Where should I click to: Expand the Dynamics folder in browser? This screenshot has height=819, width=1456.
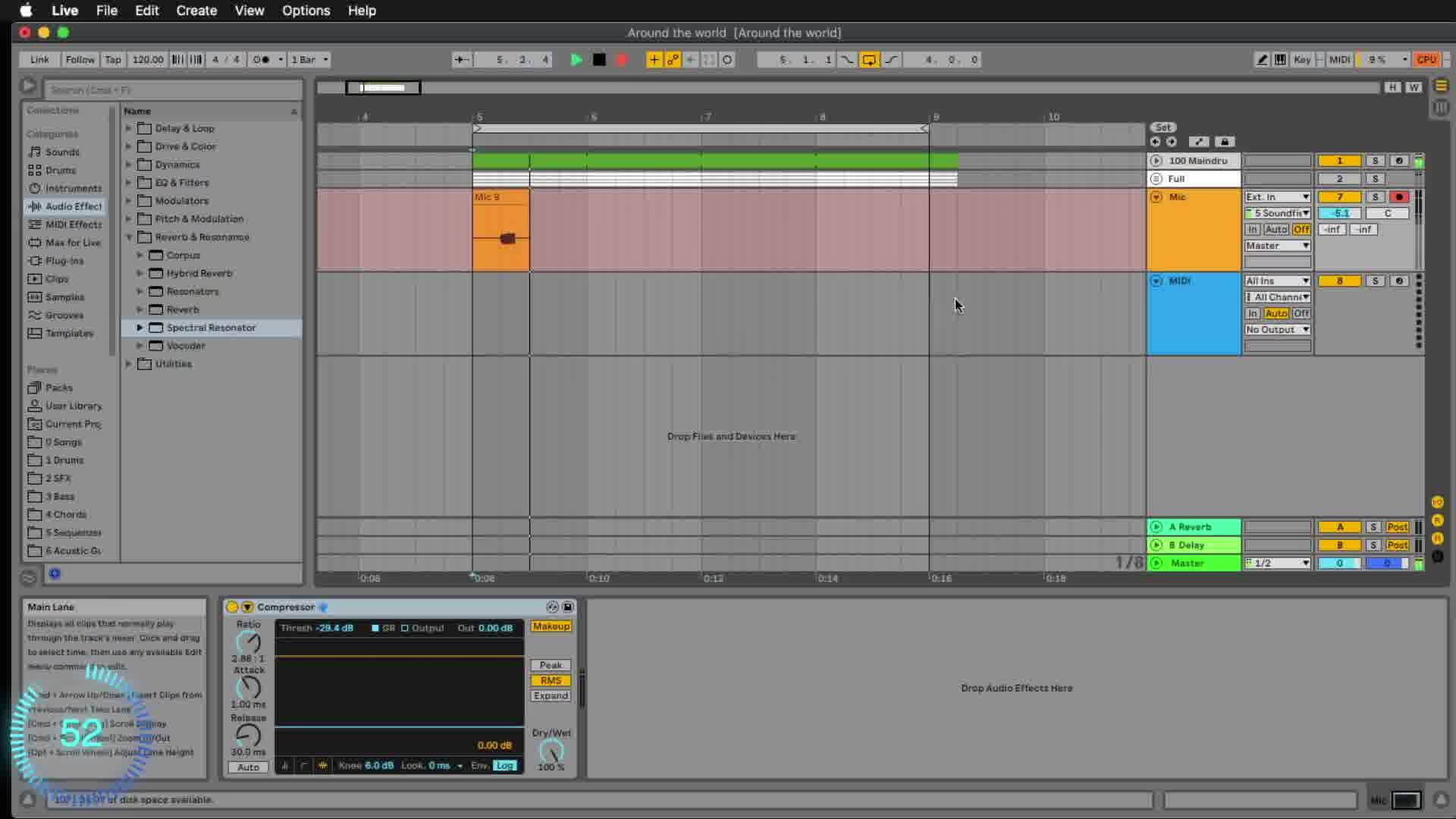(129, 165)
